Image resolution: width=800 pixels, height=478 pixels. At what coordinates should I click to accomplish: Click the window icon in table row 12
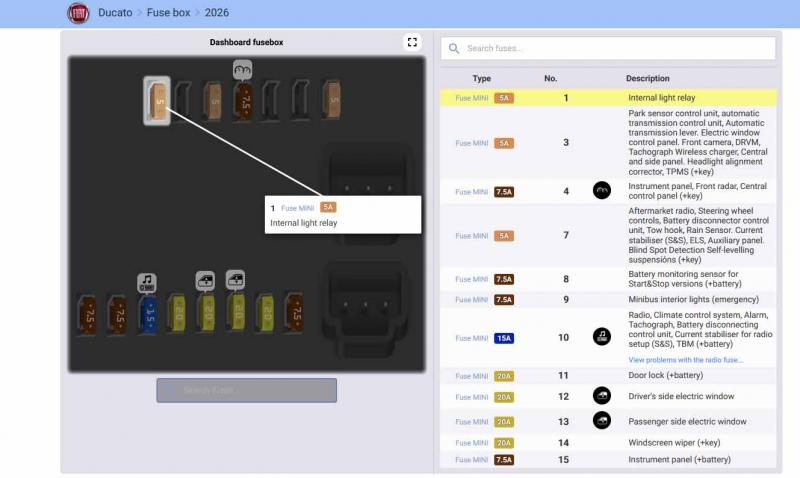point(602,396)
